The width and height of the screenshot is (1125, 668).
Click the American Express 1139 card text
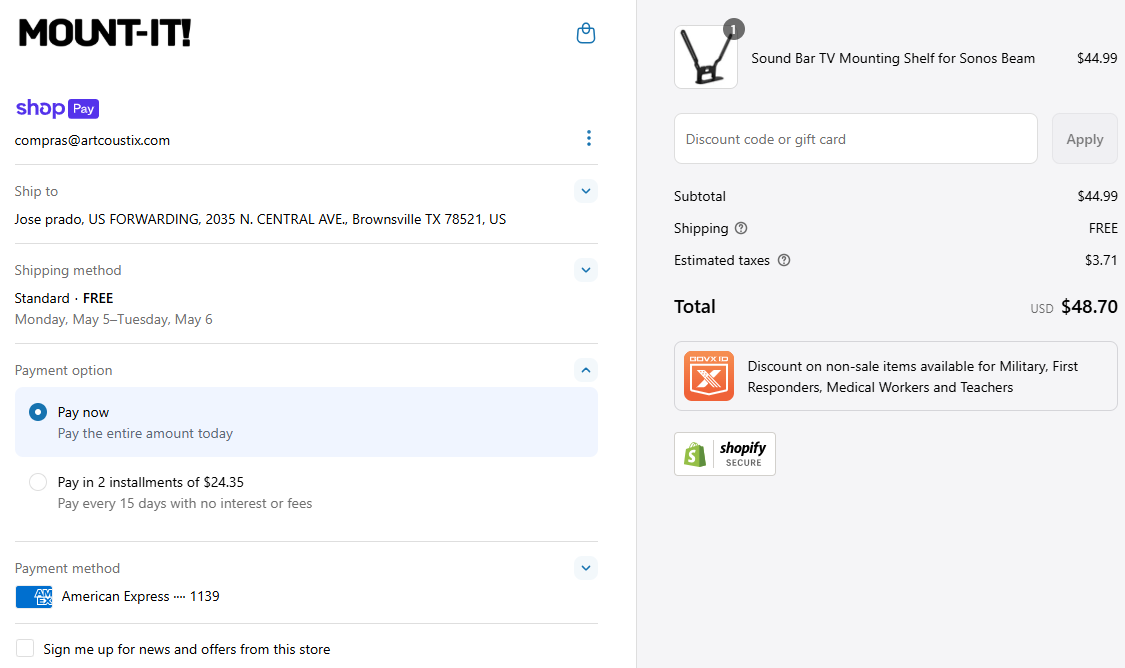click(x=141, y=596)
